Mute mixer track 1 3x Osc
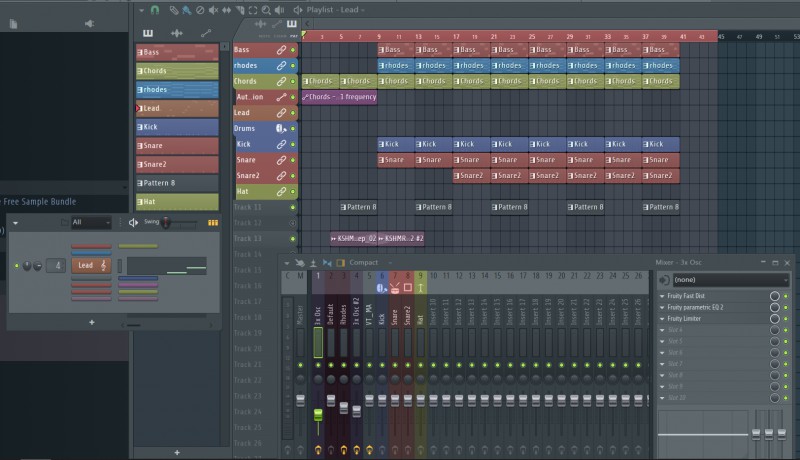Image resolution: width=800 pixels, height=460 pixels. [318, 365]
